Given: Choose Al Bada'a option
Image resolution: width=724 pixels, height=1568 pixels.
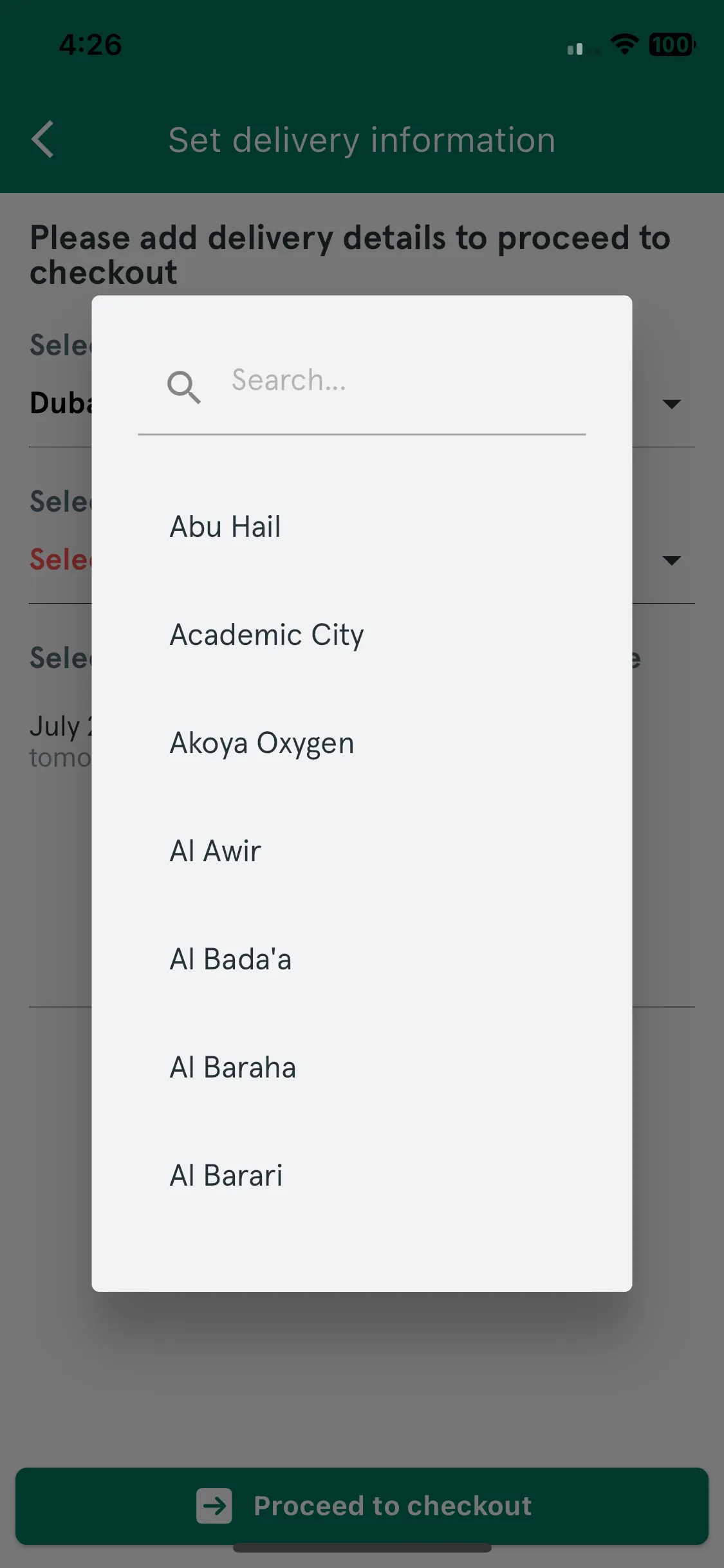Looking at the screenshot, I should [x=361, y=959].
